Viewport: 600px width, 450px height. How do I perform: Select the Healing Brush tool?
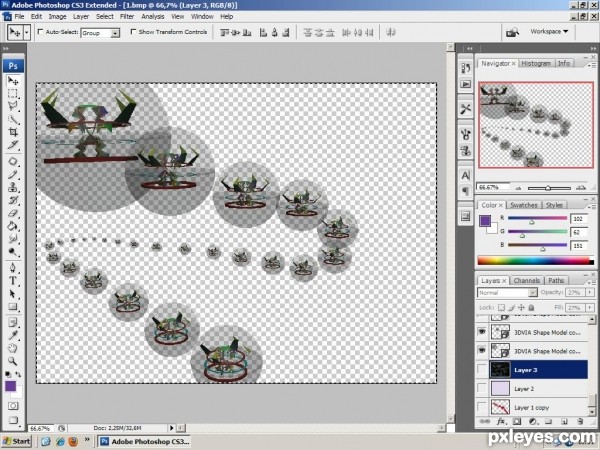point(13,161)
